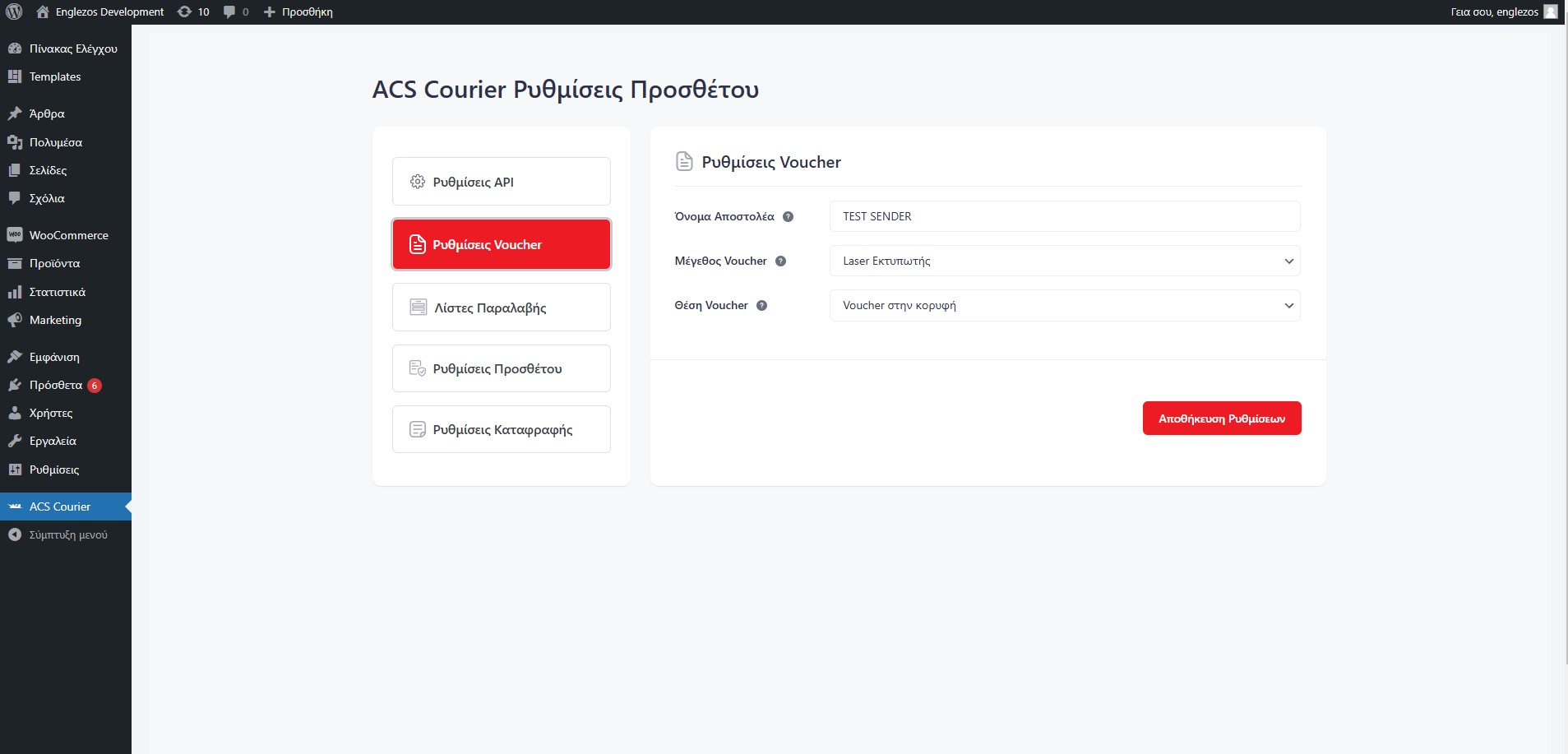Click the WooCommerce logo icon
This screenshot has height=754, width=1568.
tap(15, 235)
